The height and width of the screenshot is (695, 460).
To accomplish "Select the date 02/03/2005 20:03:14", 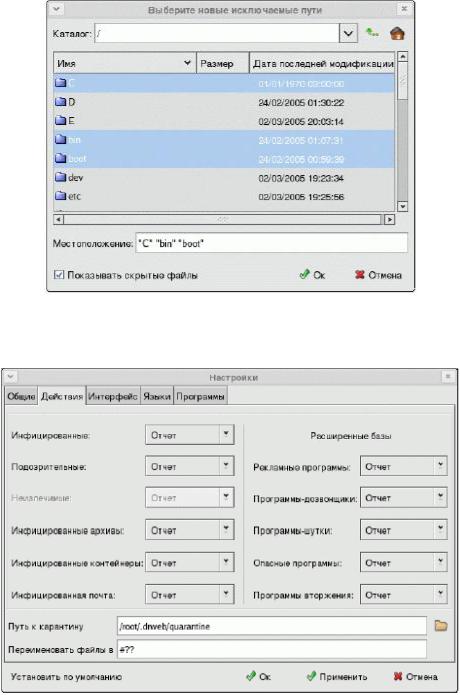I will [301, 121].
